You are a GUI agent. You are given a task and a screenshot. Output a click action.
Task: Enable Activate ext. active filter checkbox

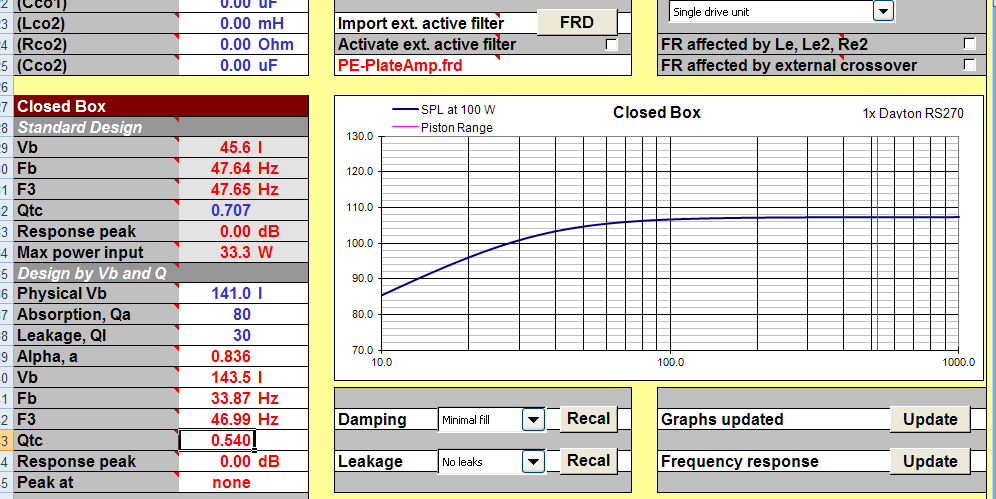611,44
